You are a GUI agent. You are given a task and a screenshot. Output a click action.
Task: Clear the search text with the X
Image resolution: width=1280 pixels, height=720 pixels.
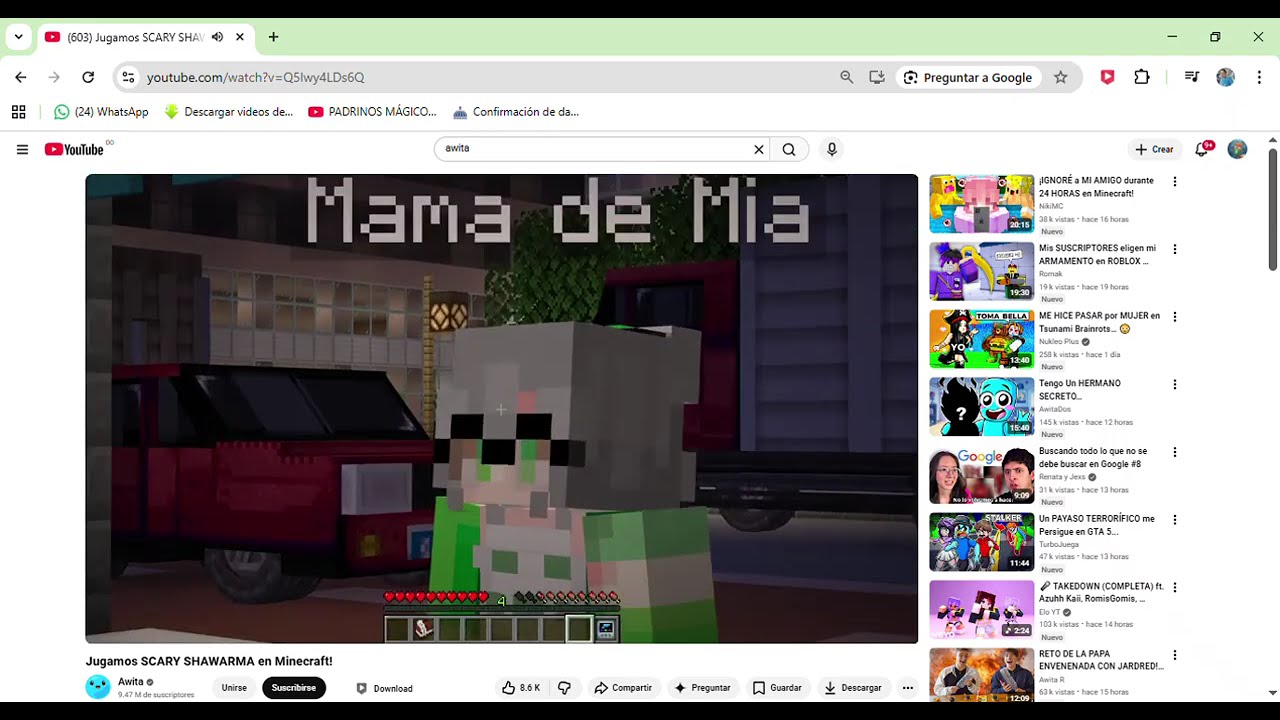coord(759,150)
